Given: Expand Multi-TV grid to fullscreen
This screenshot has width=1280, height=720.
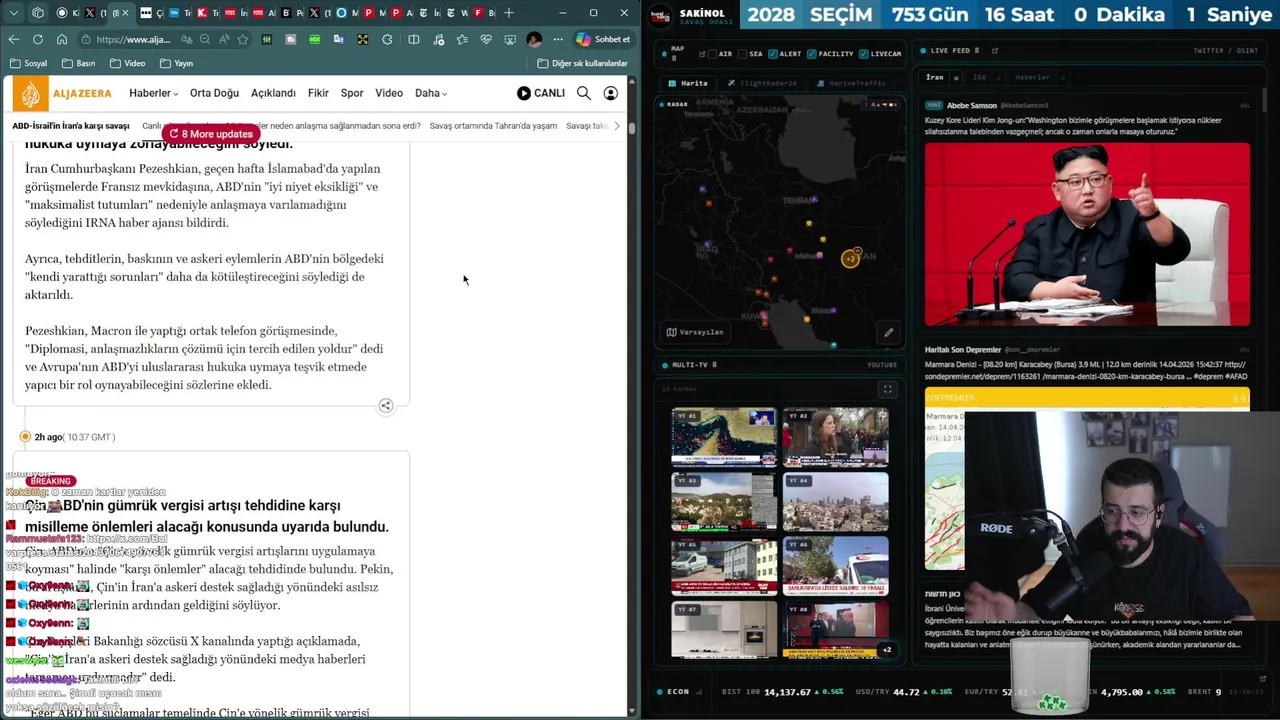Looking at the screenshot, I should click(x=887, y=389).
